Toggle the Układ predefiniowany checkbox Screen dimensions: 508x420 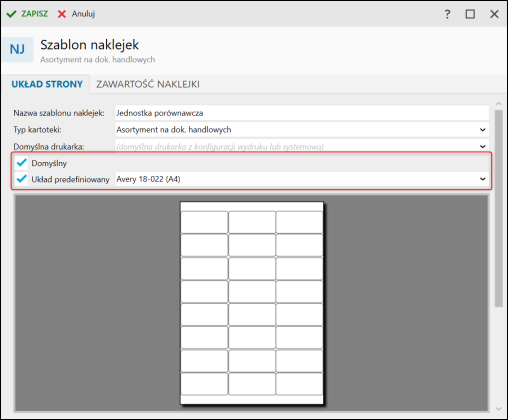[22, 179]
